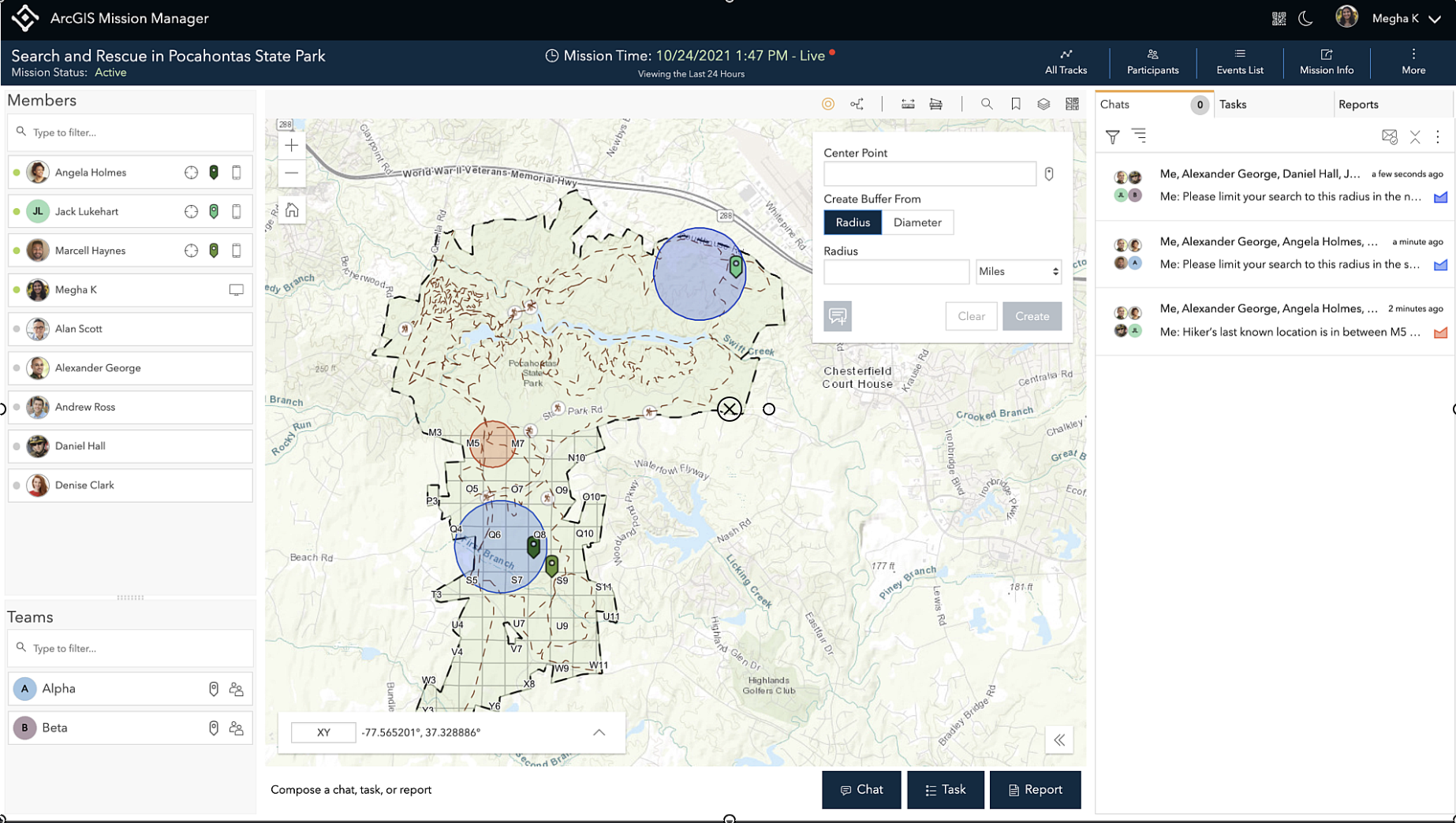Select member Daniel Hall
The image size is (1456, 823).
tap(130, 446)
